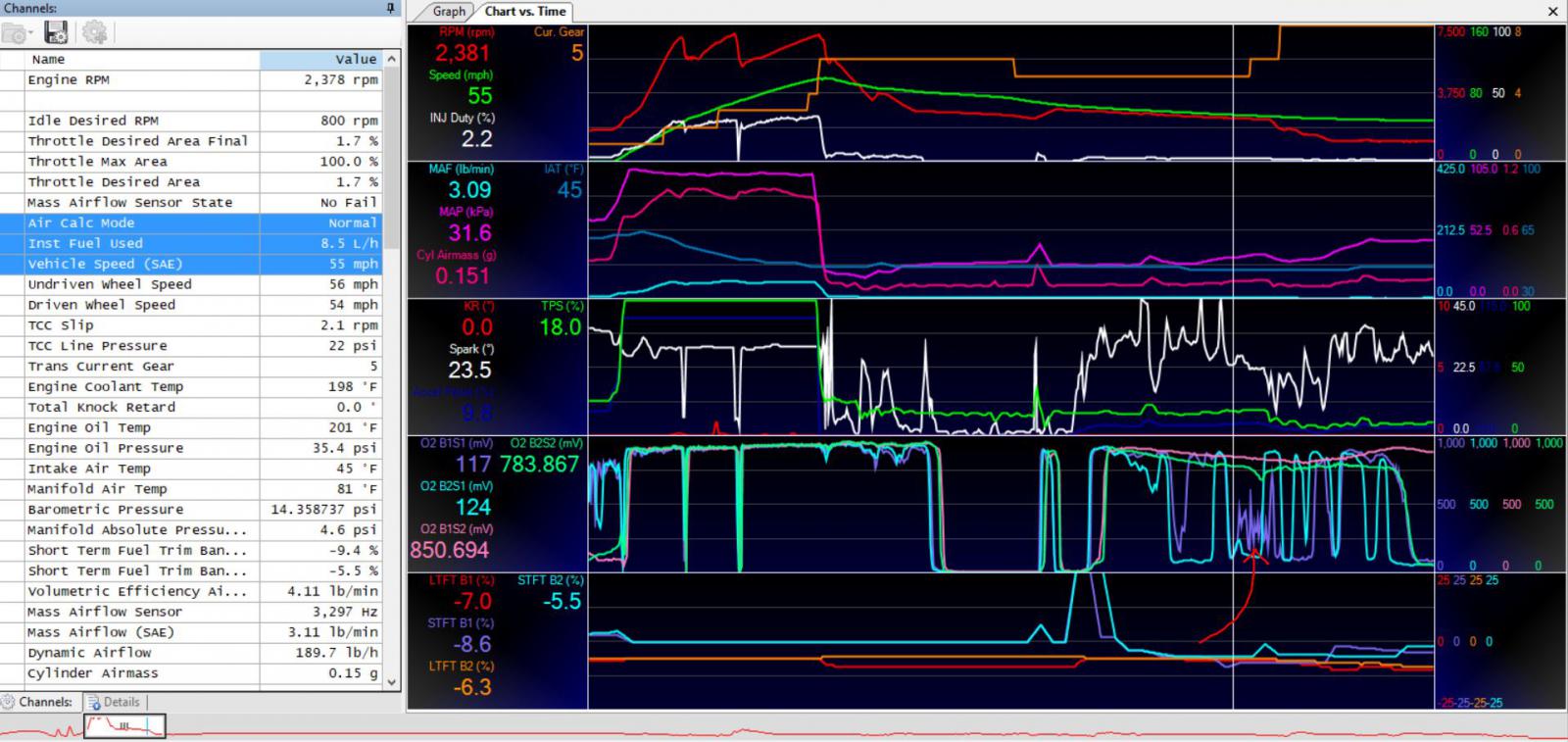The height and width of the screenshot is (742, 1568).
Task: Select the Idle Desired RPM row
Action: [x=191, y=121]
